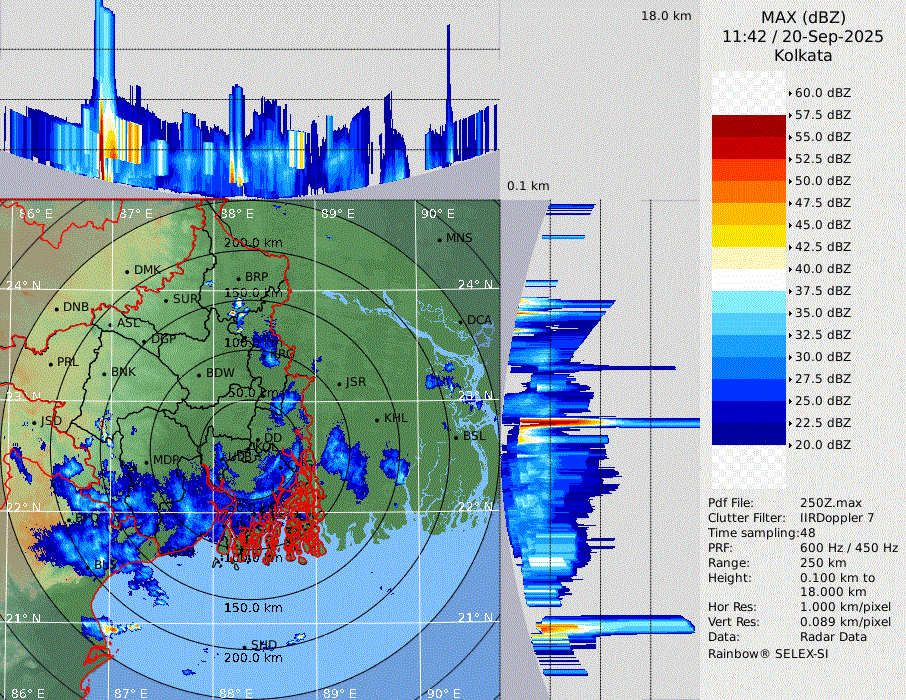Select the Kolkata radar site name
The image size is (906, 700).
(x=803, y=55)
